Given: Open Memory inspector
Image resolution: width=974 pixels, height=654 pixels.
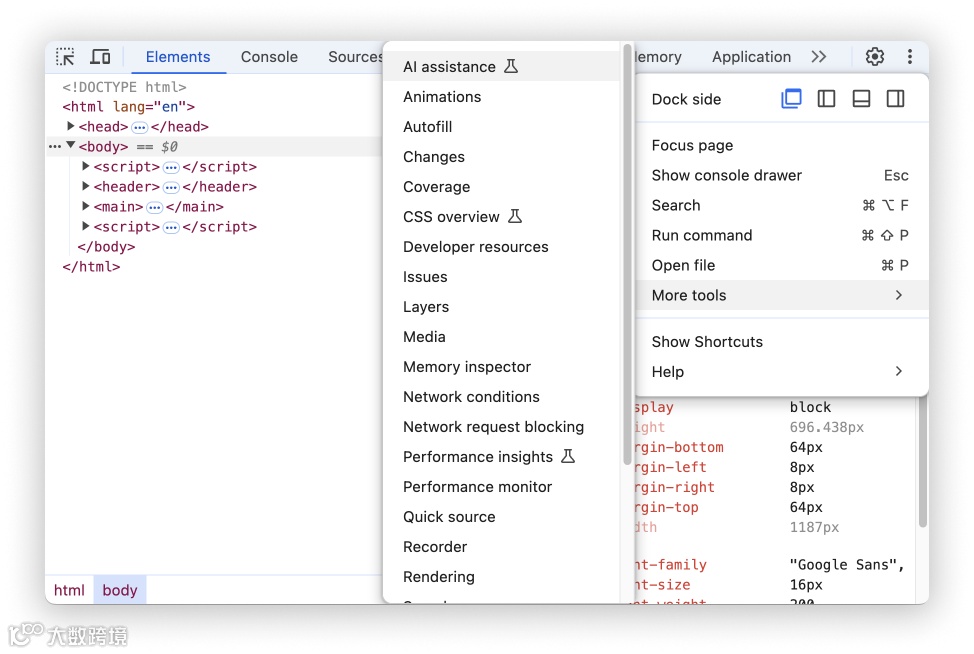Looking at the screenshot, I should 502,367.
